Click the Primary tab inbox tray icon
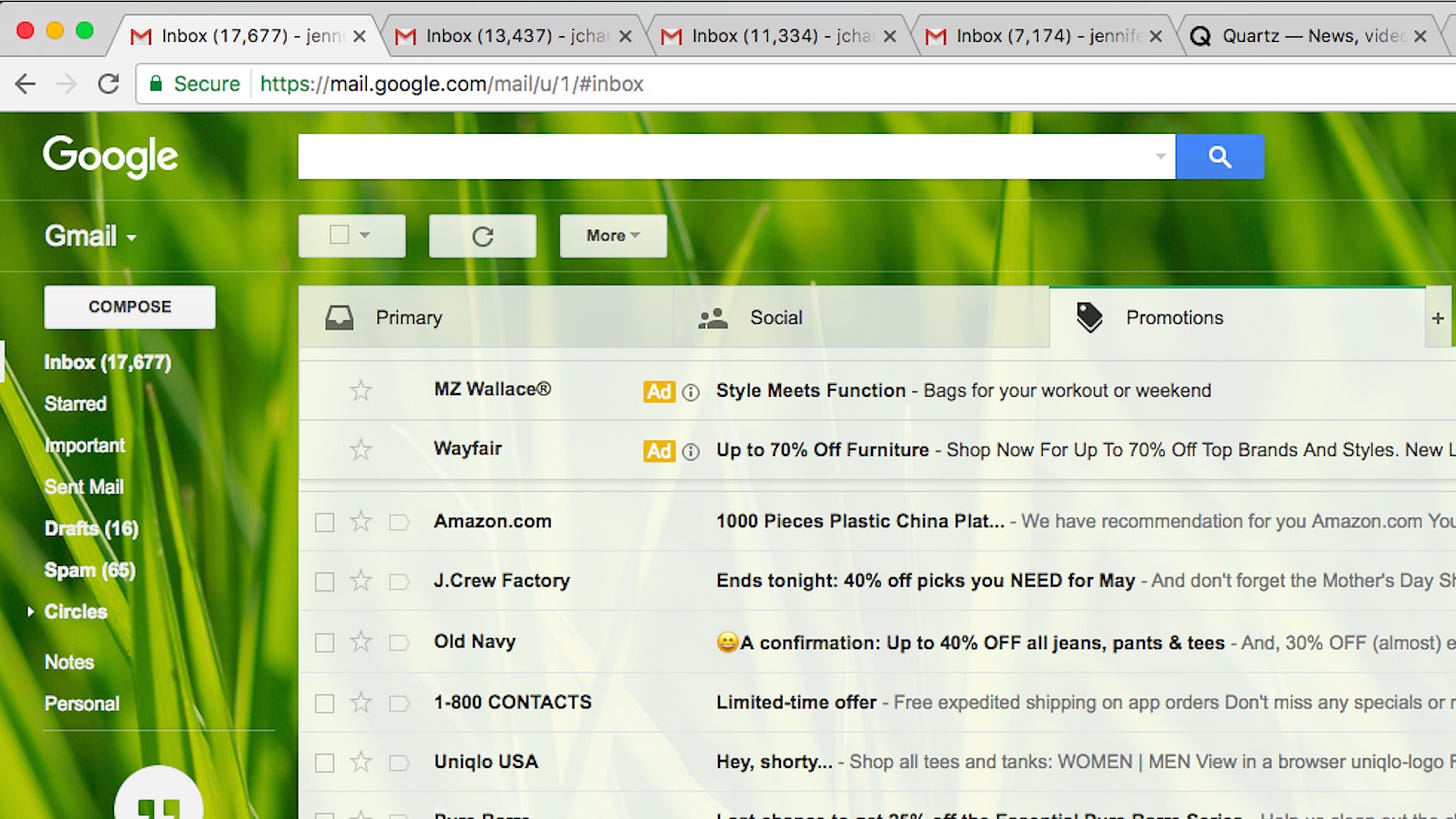Image resolution: width=1456 pixels, height=819 pixels. tap(339, 318)
